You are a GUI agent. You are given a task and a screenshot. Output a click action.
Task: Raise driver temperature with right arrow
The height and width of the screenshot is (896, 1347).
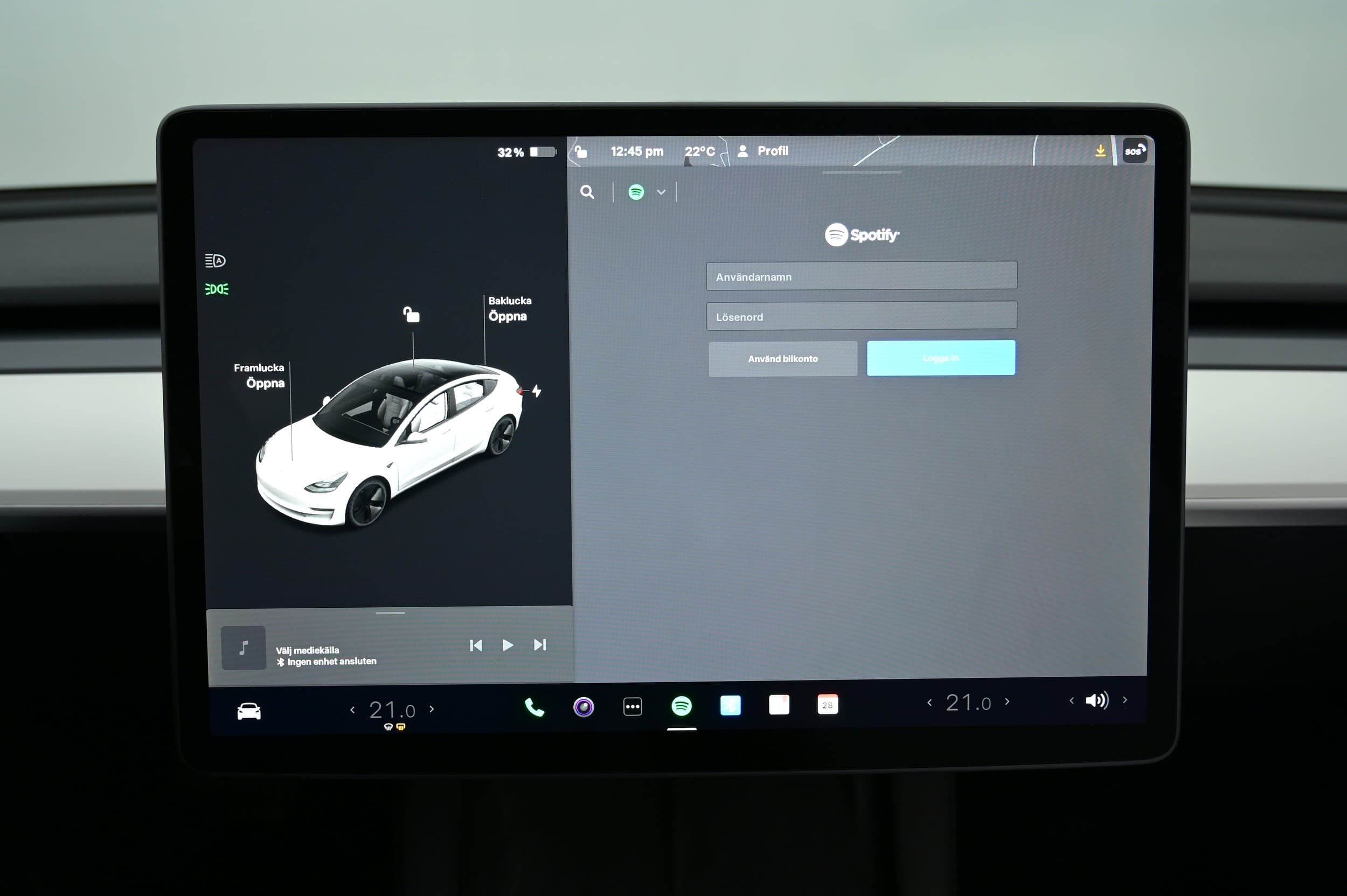pyautogui.click(x=432, y=709)
